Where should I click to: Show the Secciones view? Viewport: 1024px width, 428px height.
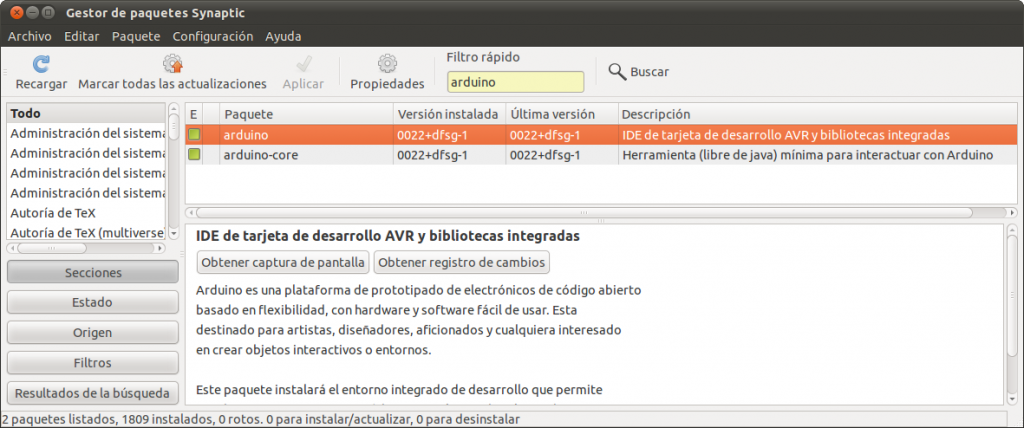tap(93, 272)
